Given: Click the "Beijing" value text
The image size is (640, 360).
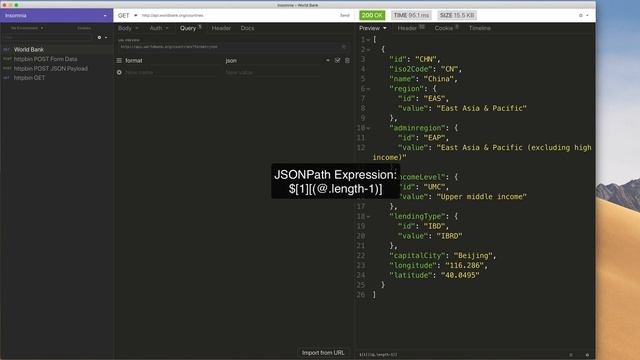Looking at the screenshot, I should click(473, 256).
